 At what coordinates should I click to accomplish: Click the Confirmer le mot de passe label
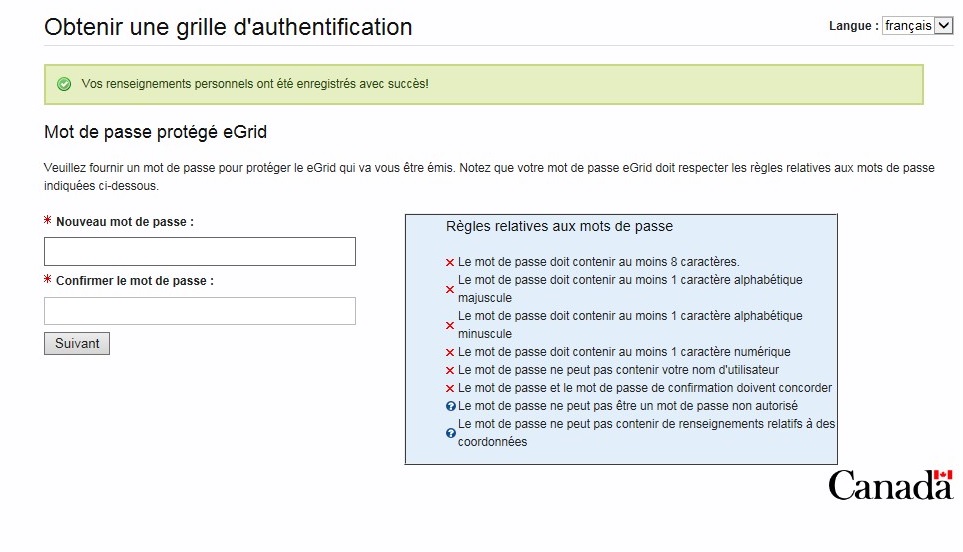coord(135,282)
